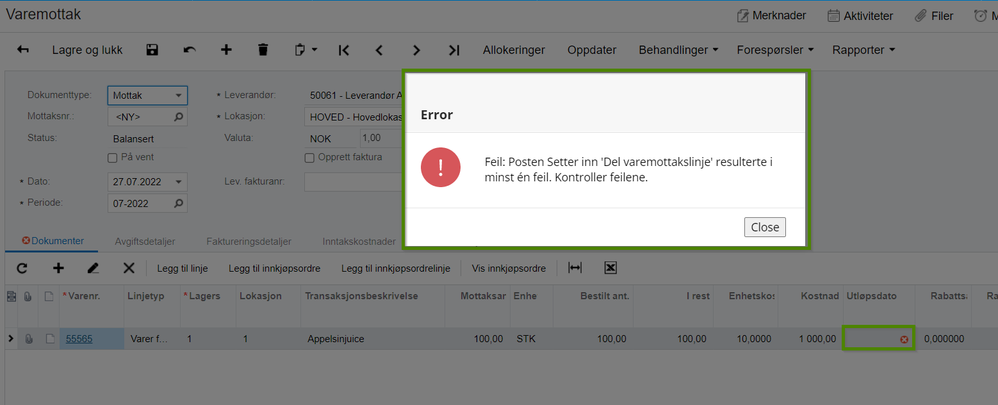
Task: Click the clipboard paste icon
Action: (300, 50)
